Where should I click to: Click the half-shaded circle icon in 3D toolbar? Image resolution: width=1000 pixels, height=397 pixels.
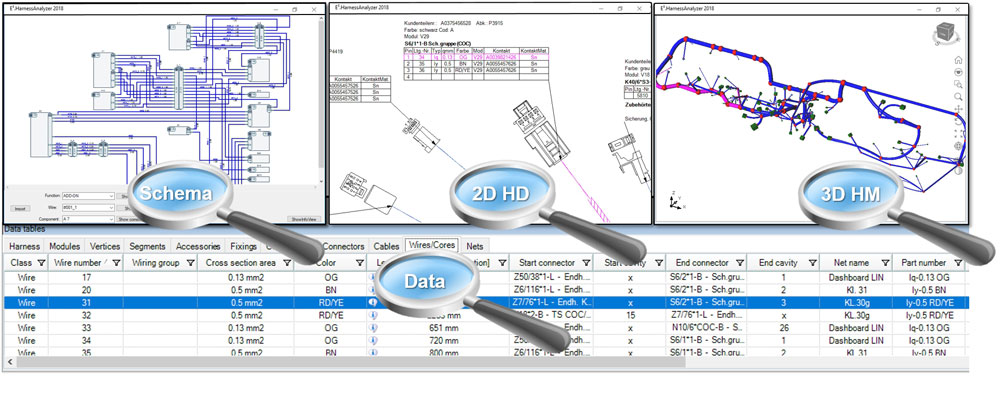pos(958,170)
